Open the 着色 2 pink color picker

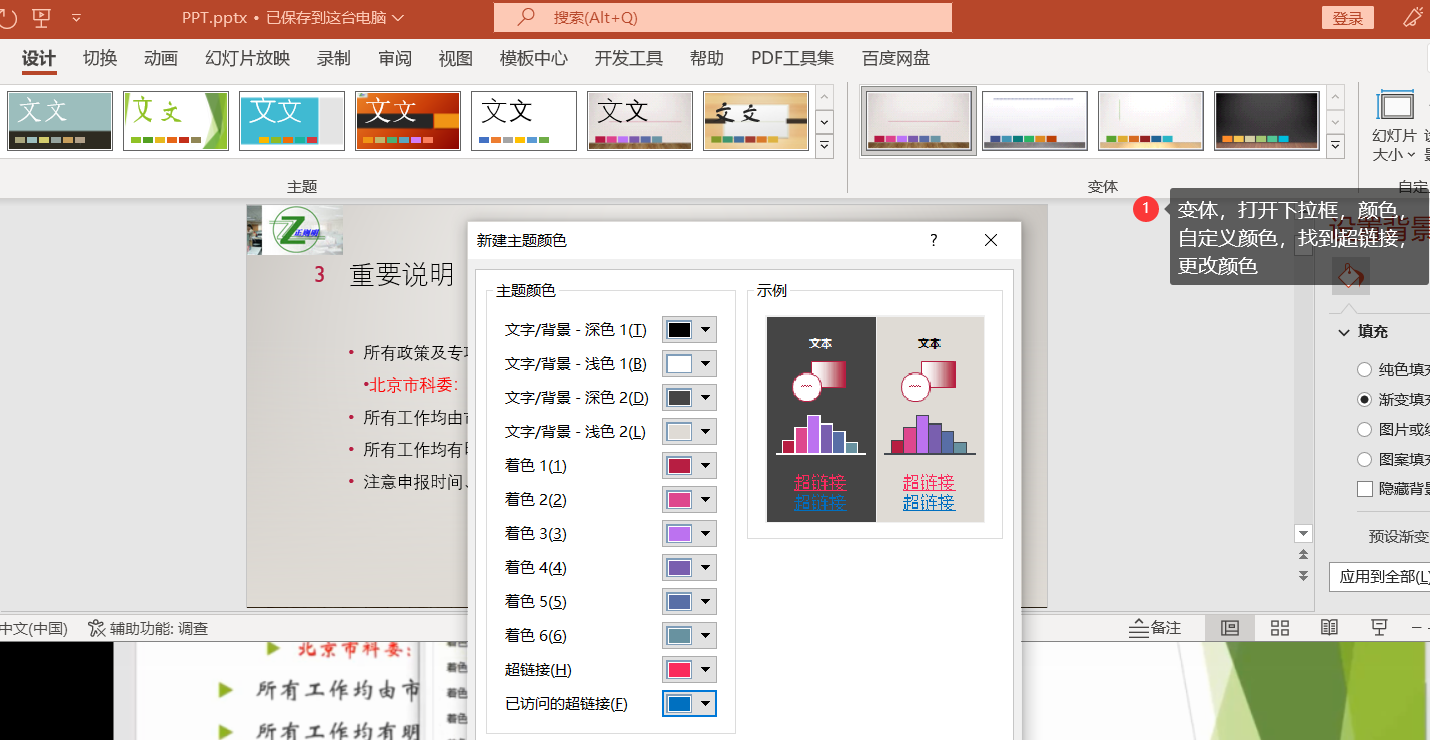pyautogui.click(x=689, y=500)
